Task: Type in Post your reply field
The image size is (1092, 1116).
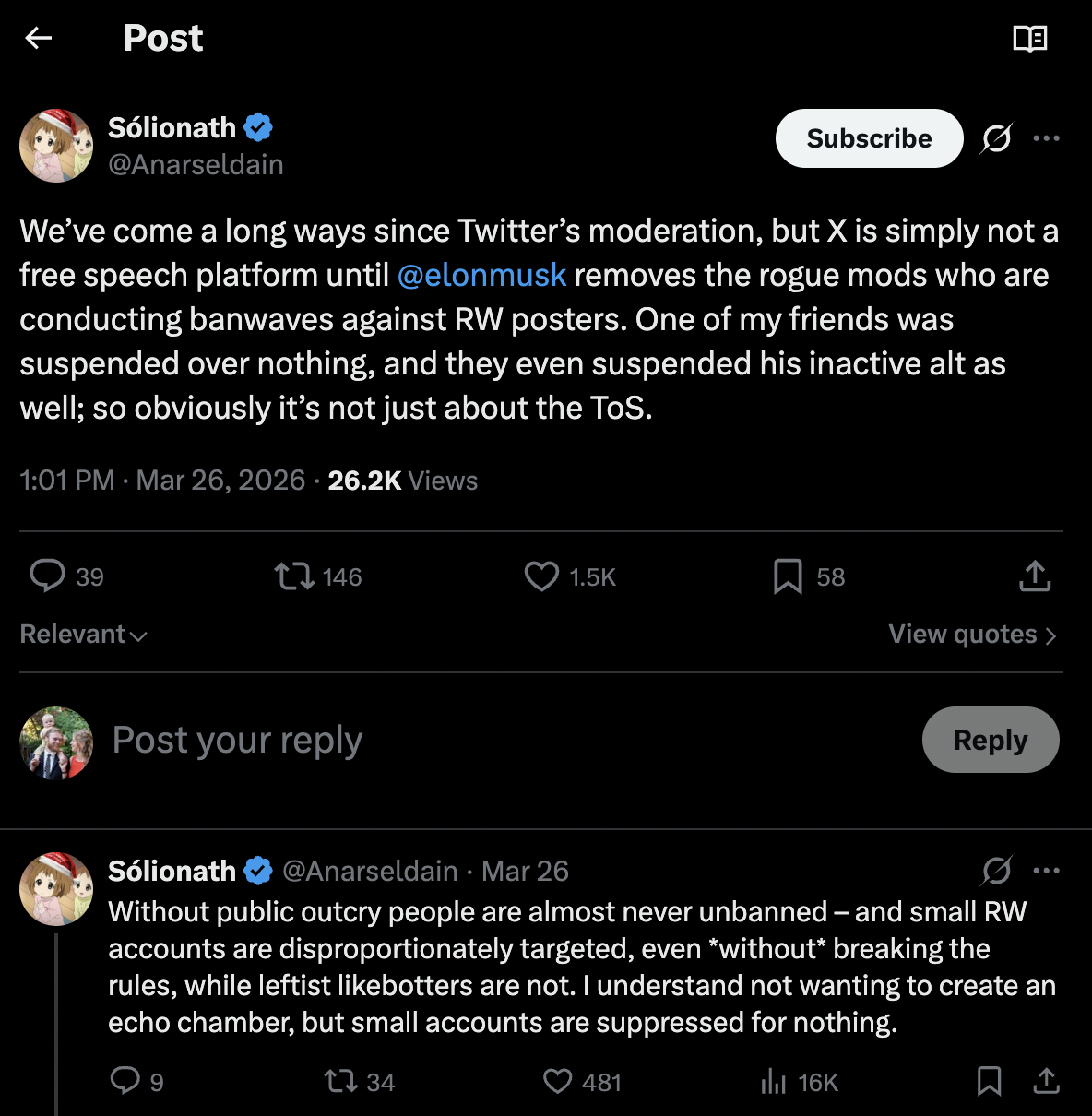Action: point(461,740)
